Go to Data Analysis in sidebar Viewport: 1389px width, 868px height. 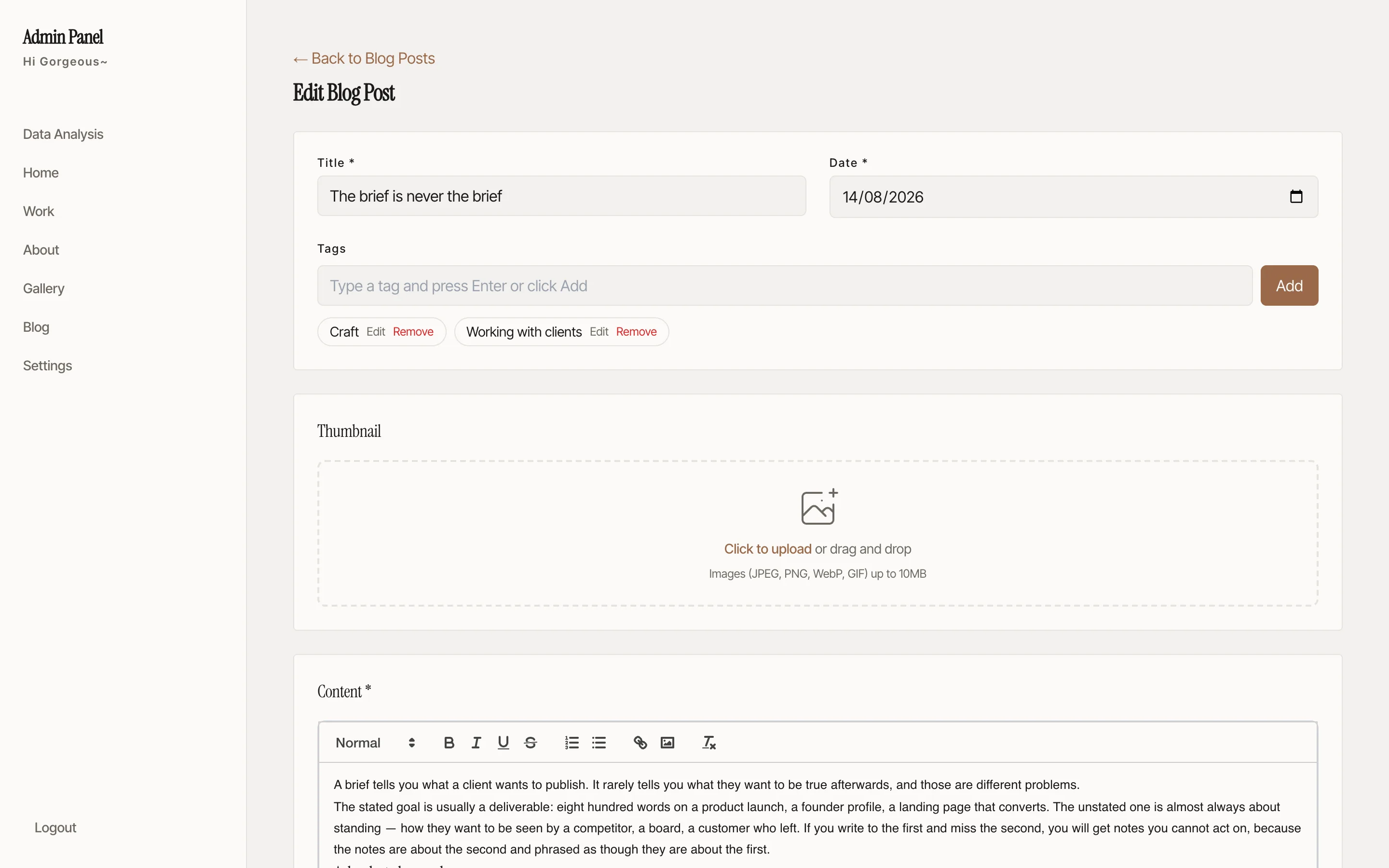pyautogui.click(x=63, y=135)
